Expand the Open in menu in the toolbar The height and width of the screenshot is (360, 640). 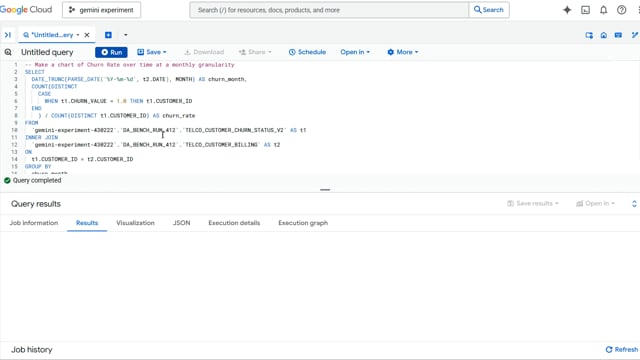click(x=355, y=52)
